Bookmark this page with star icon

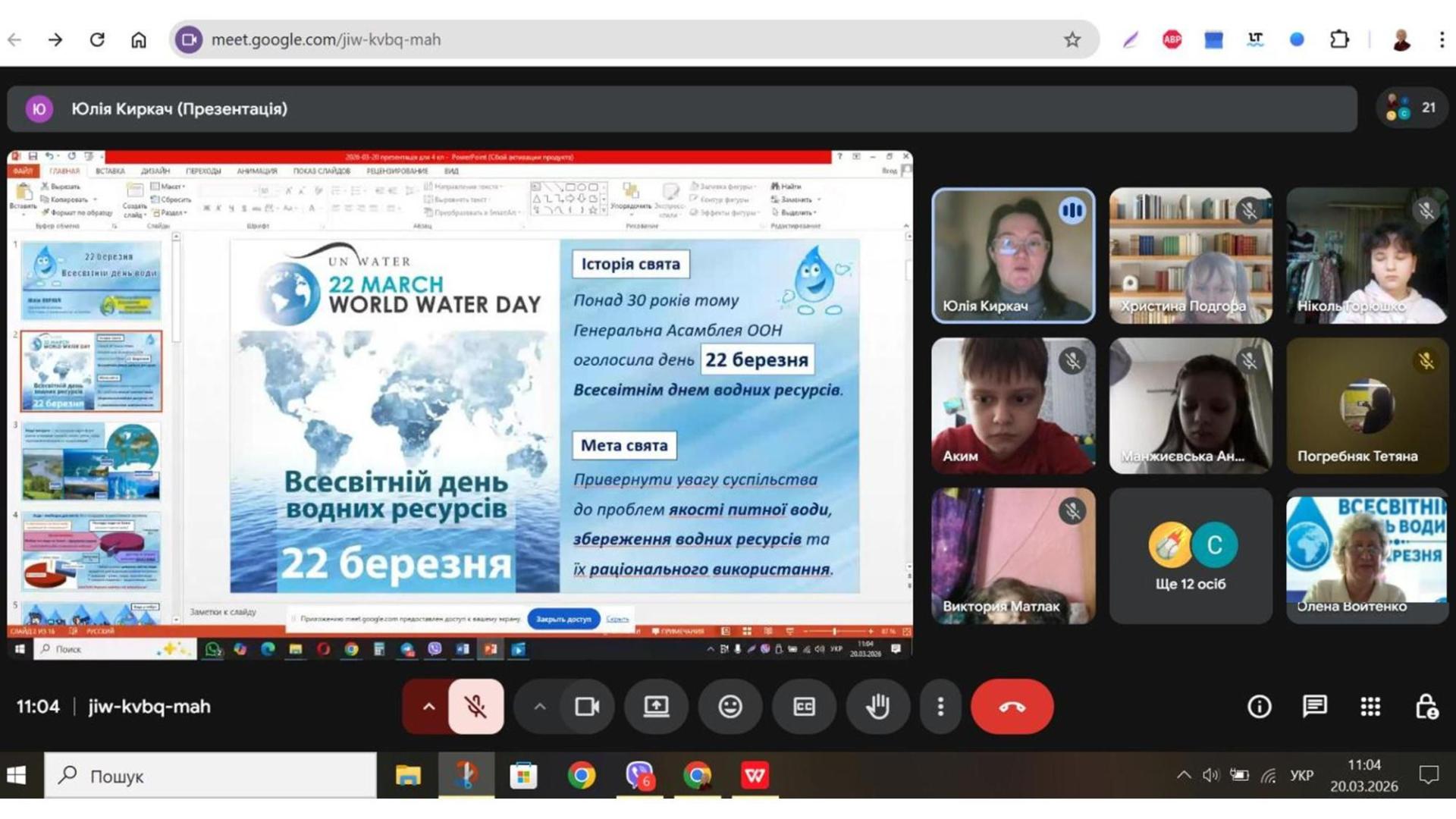point(1072,39)
